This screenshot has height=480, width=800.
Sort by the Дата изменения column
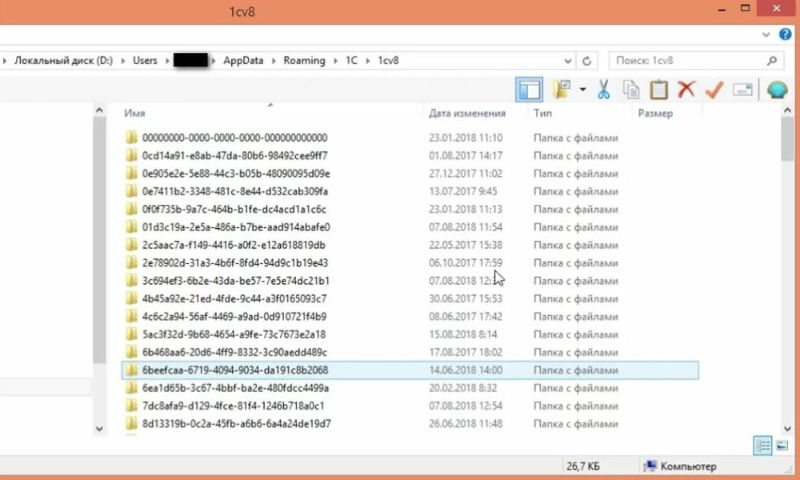click(x=467, y=113)
